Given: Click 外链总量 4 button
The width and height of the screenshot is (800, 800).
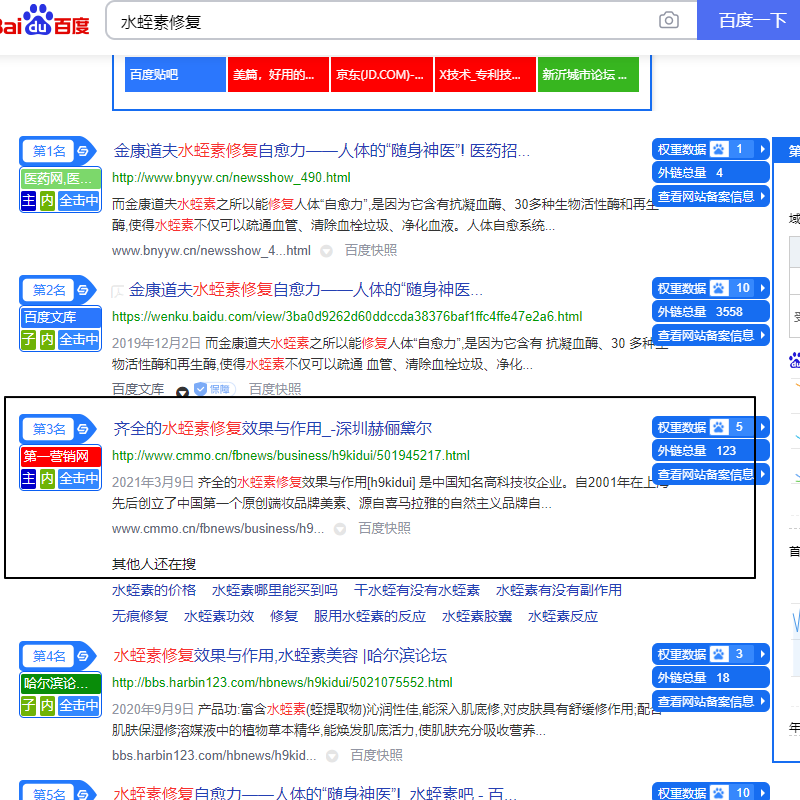Looking at the screenshot, I should click(x=711, y=172).
